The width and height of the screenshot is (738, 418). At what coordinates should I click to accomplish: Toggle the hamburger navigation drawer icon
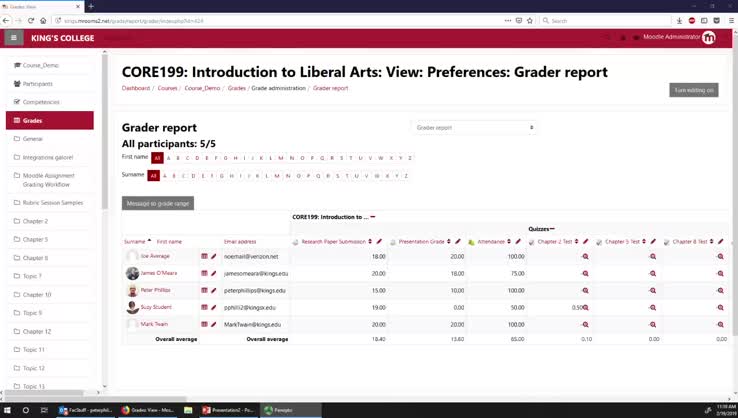coord(14,38)
